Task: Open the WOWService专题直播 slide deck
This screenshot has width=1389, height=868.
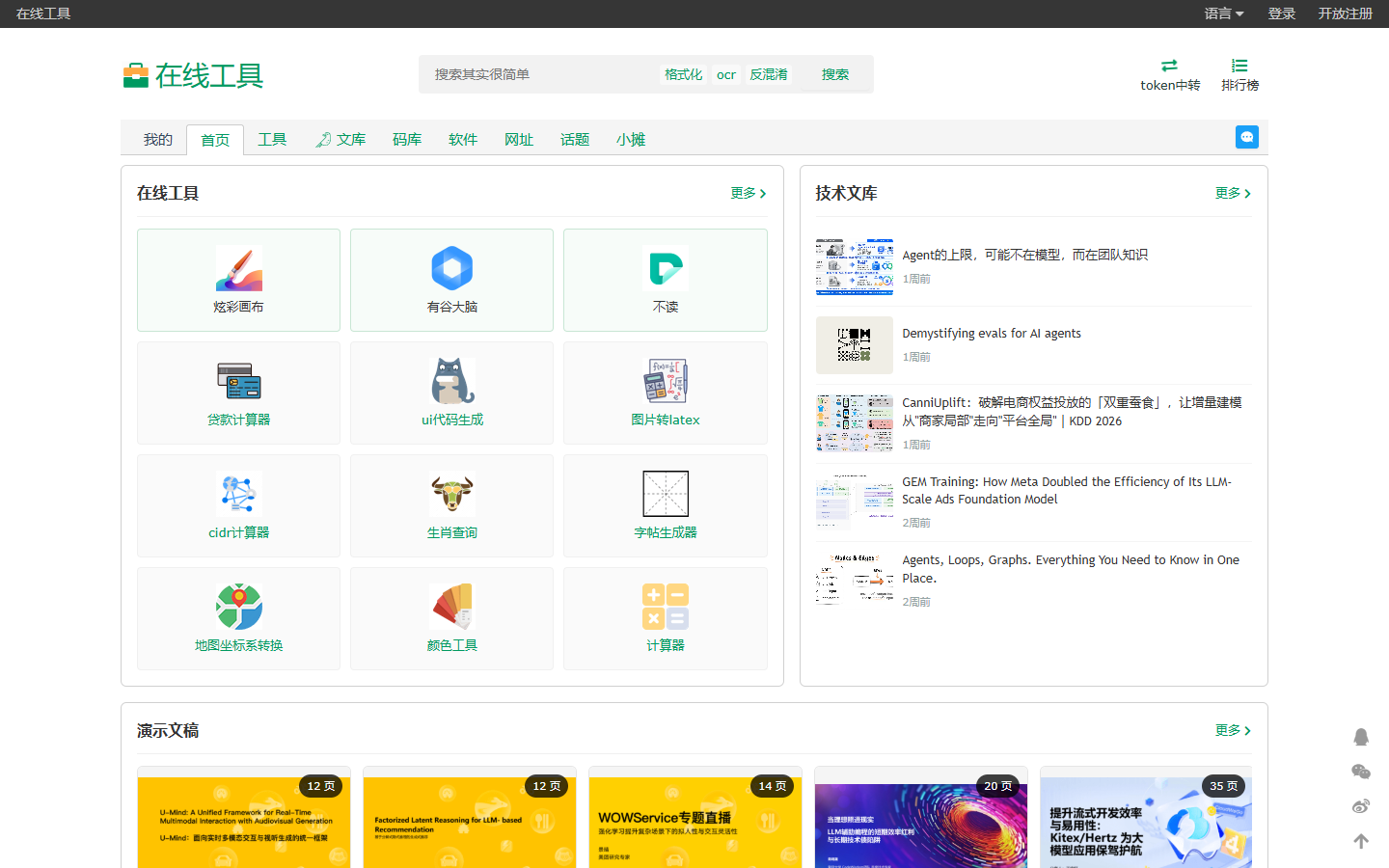Action: (695, 818)
